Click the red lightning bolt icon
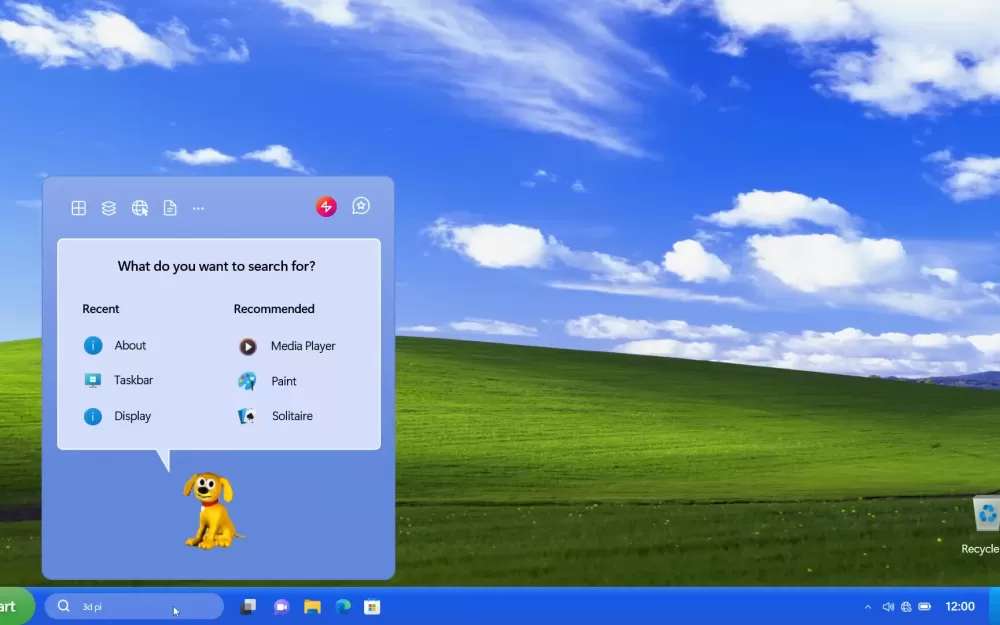 pyautogui.click(x=326, y=207)
